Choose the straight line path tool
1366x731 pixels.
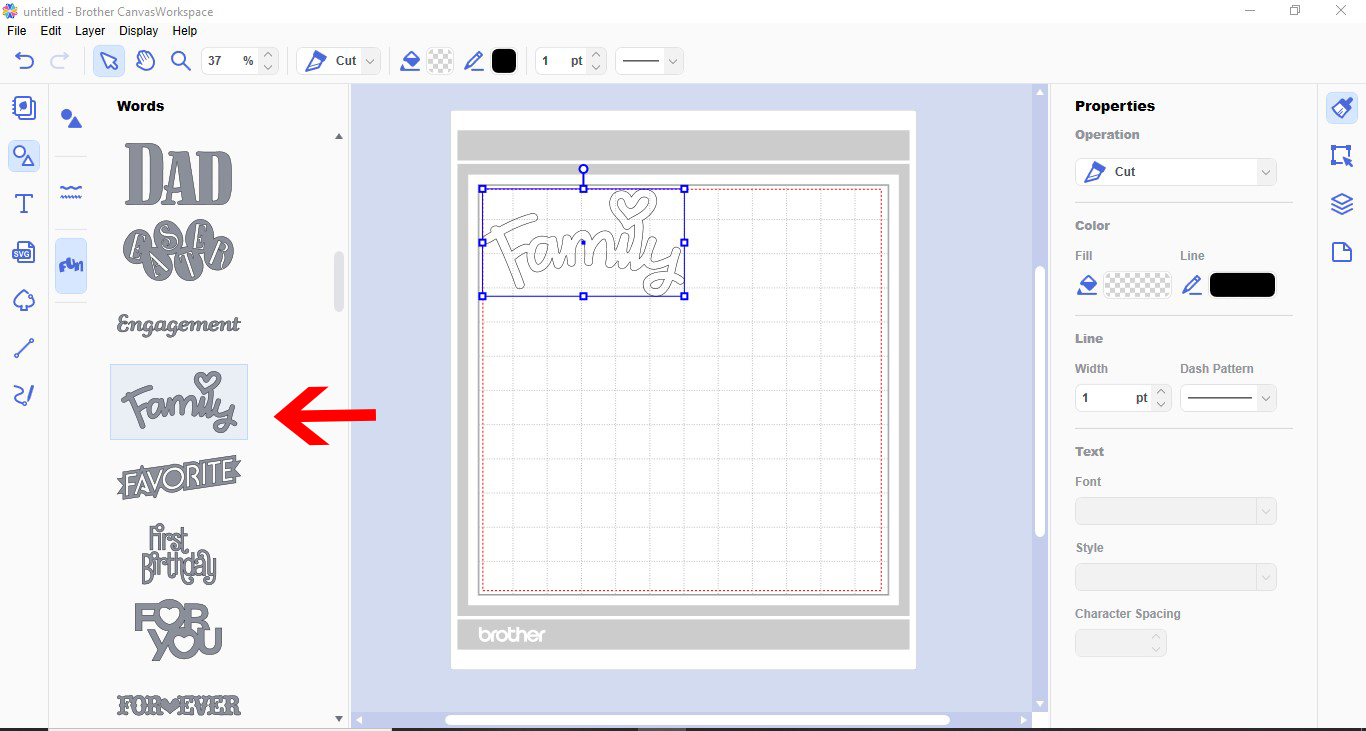[x=24, y=348]
